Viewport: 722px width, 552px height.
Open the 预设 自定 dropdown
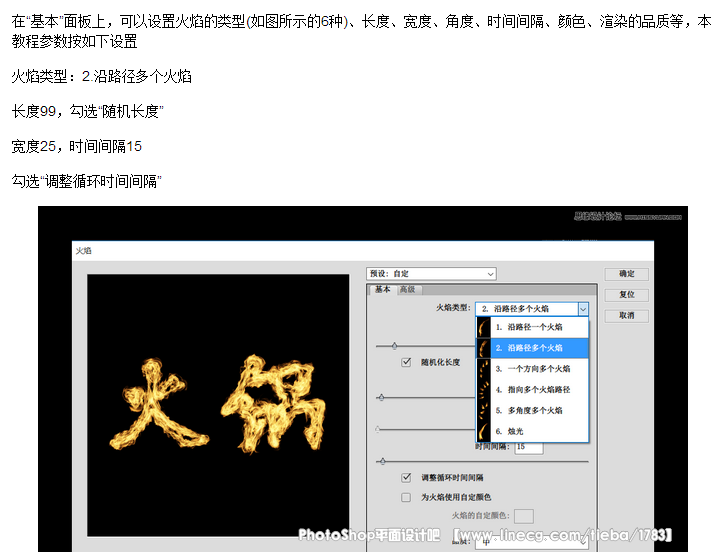(431, 274)
